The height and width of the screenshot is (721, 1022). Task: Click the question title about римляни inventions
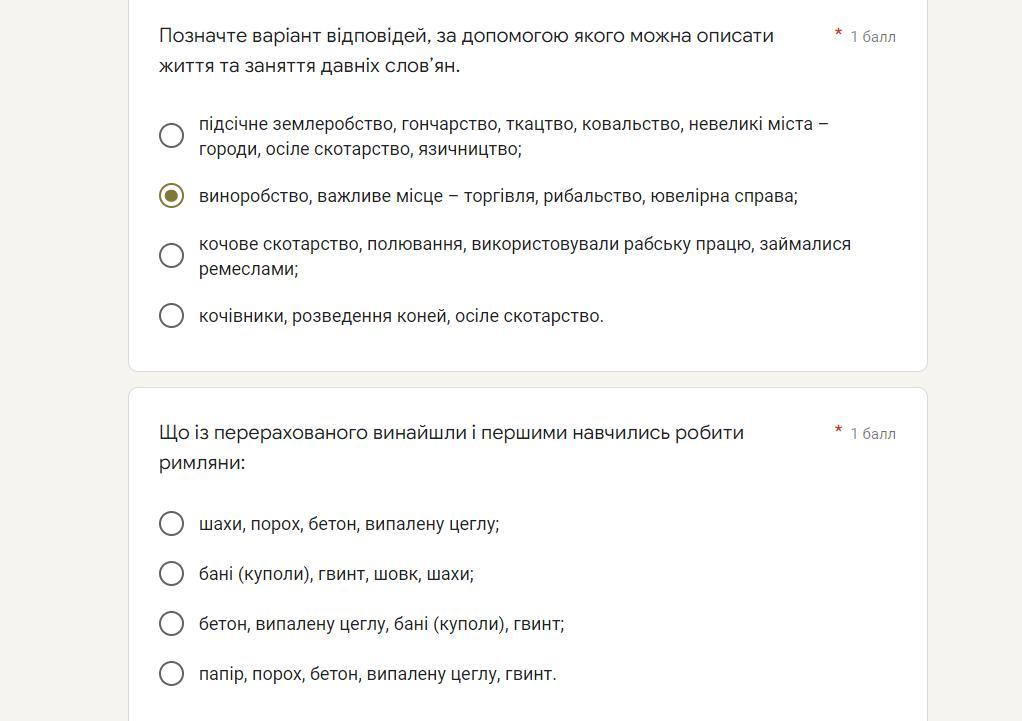[451, 447]
